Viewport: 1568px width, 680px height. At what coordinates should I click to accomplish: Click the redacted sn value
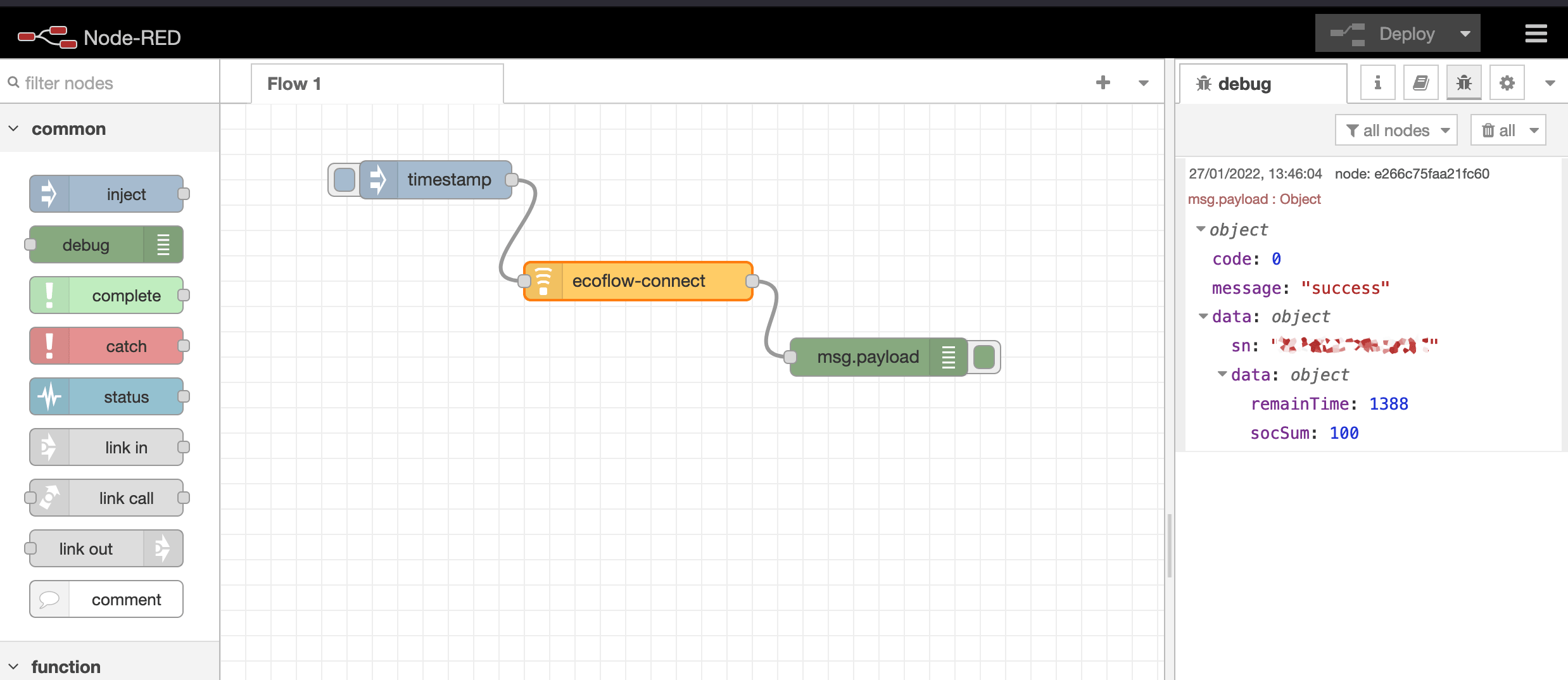click(1355, 346)
